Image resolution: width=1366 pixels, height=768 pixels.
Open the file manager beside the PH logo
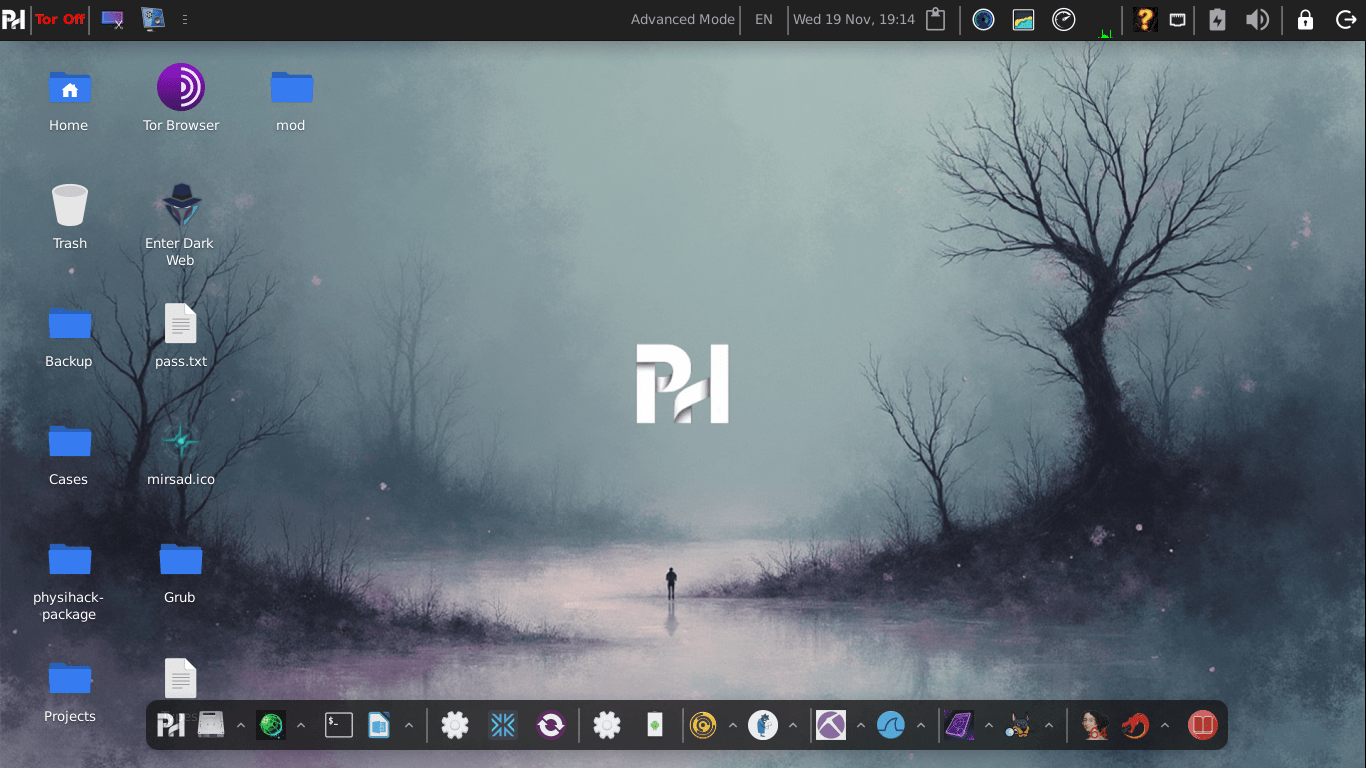(211, 725)
